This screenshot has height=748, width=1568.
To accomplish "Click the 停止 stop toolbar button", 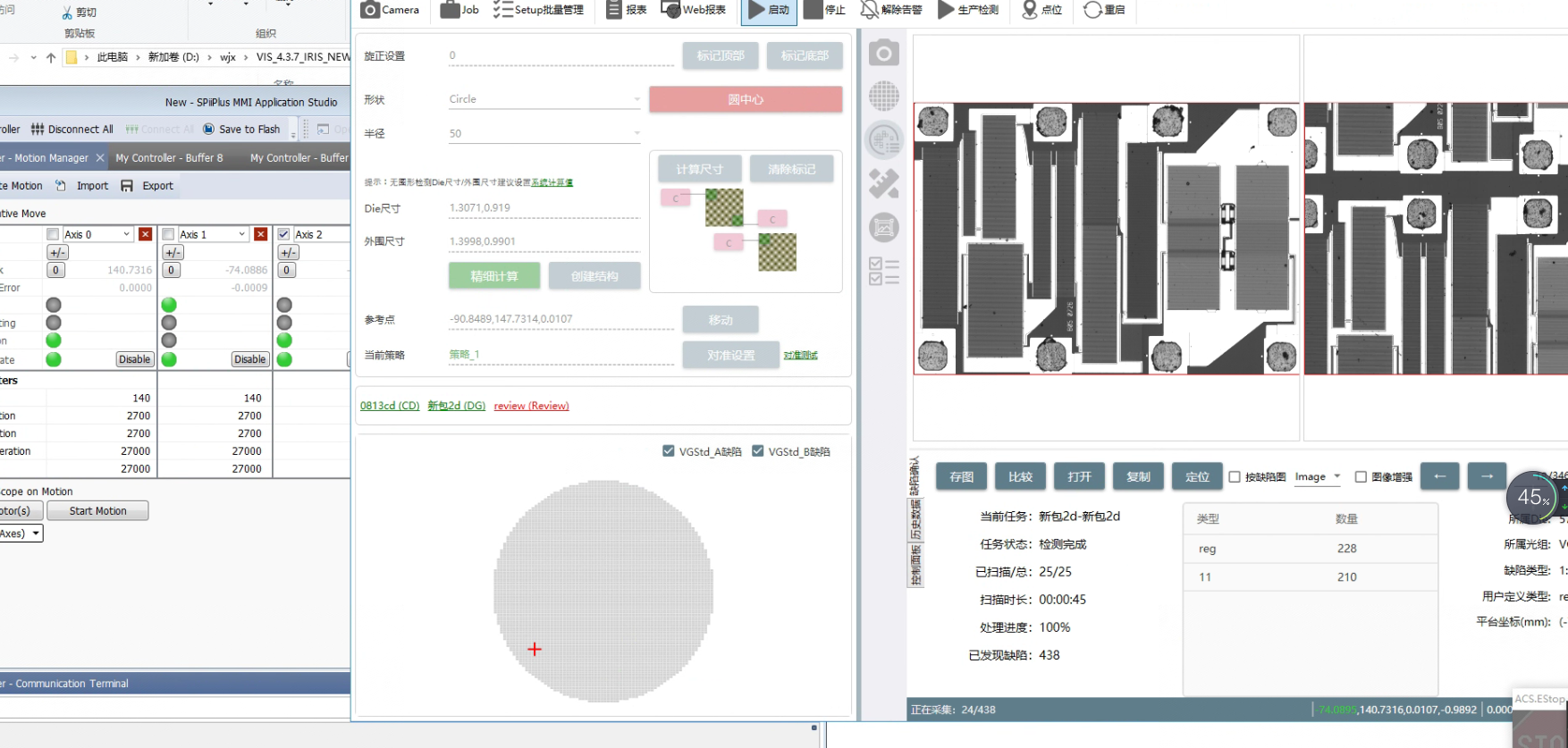I will click(824, 10).
